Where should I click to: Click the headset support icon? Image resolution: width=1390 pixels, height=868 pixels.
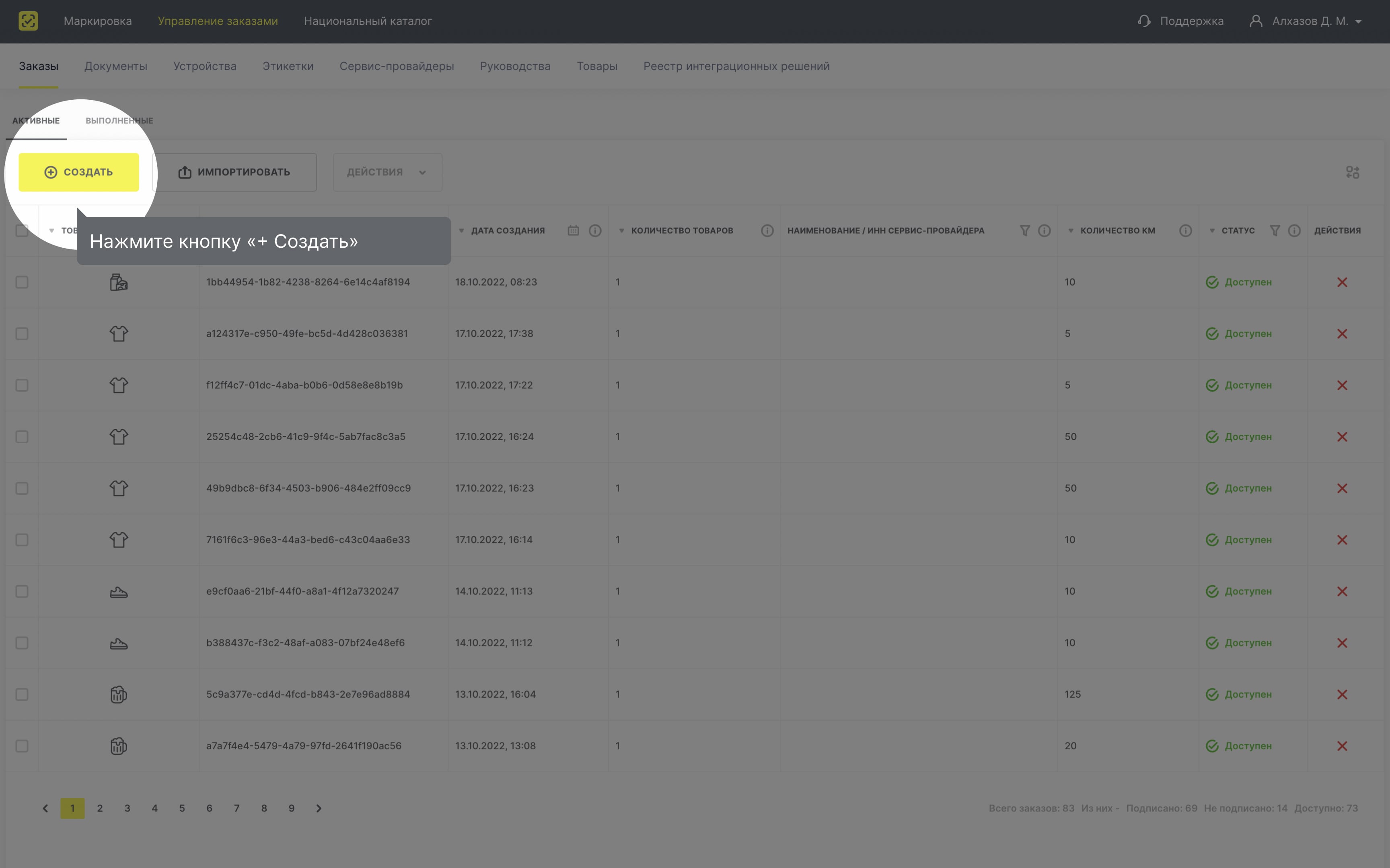(x=1144, y=21)
